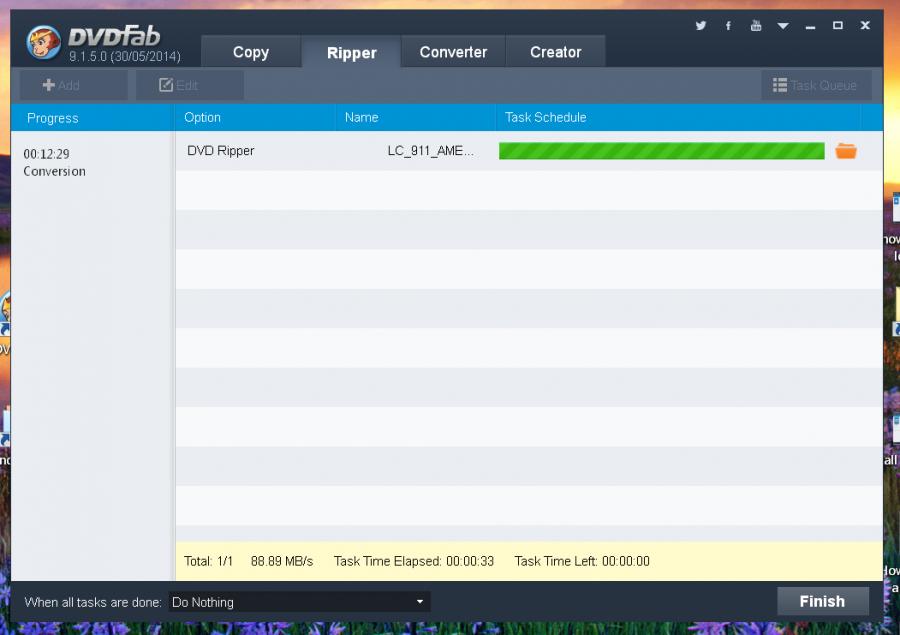900x635 pixels.
Task: Open DVDFab's Facebook page icon
Action: pos(728,26)
